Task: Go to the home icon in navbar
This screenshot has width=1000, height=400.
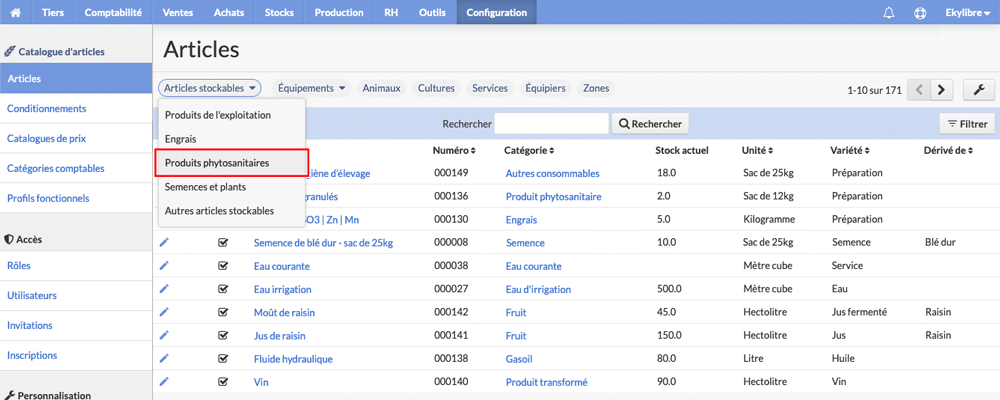Action: [x=16, y=12]
